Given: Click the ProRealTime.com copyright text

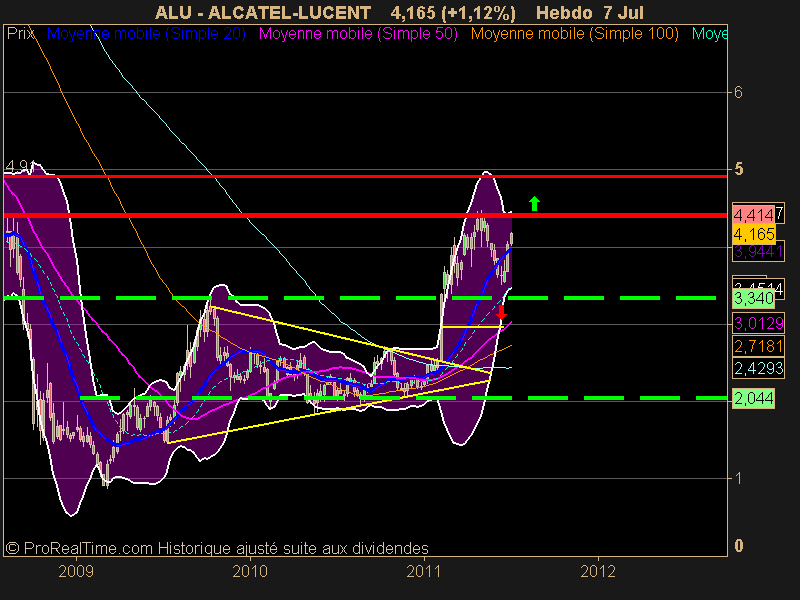Looking at the screenshot, I should pos(217,548).
